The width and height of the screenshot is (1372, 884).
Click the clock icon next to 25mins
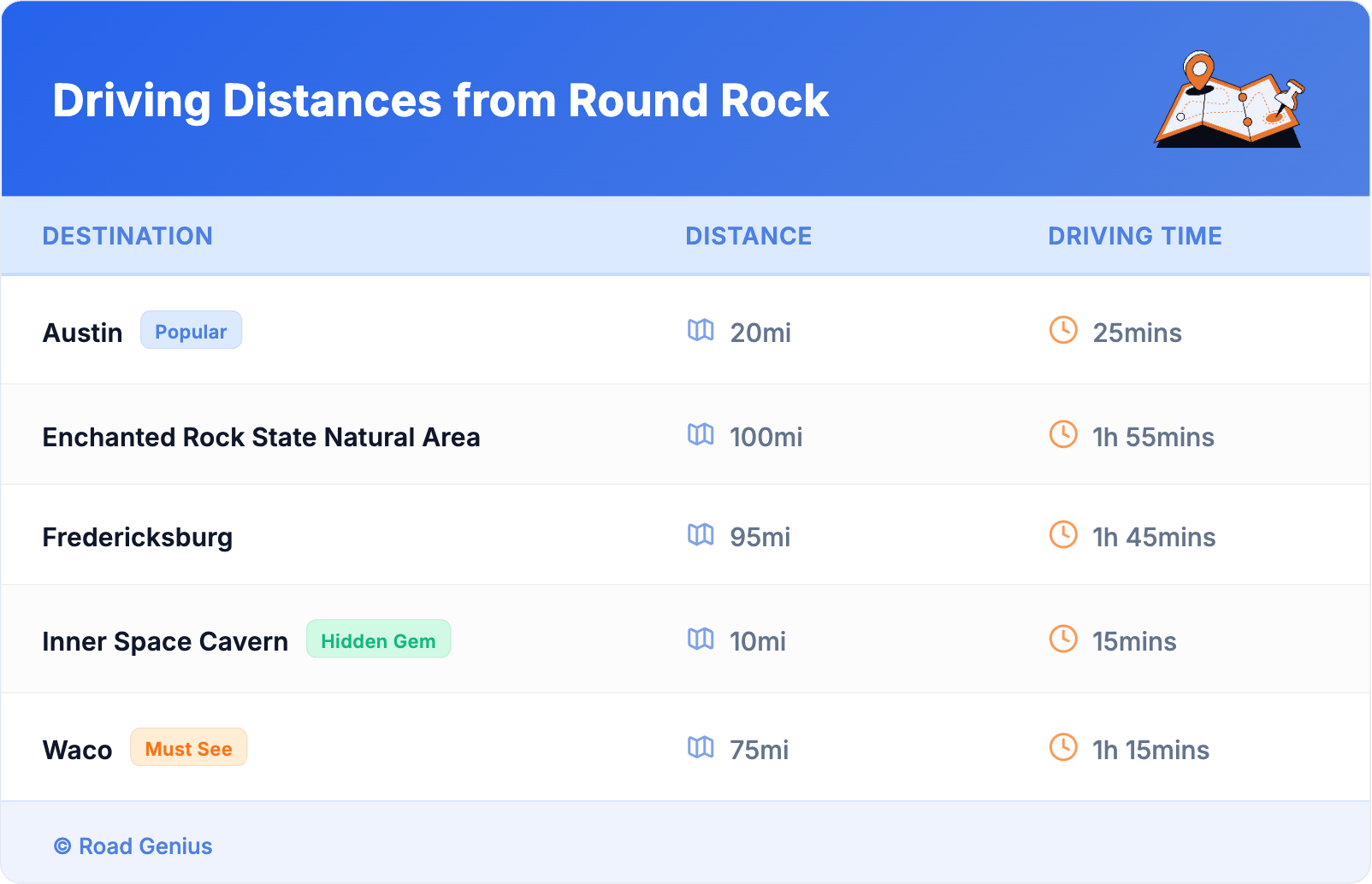[x=1063, y=330]
